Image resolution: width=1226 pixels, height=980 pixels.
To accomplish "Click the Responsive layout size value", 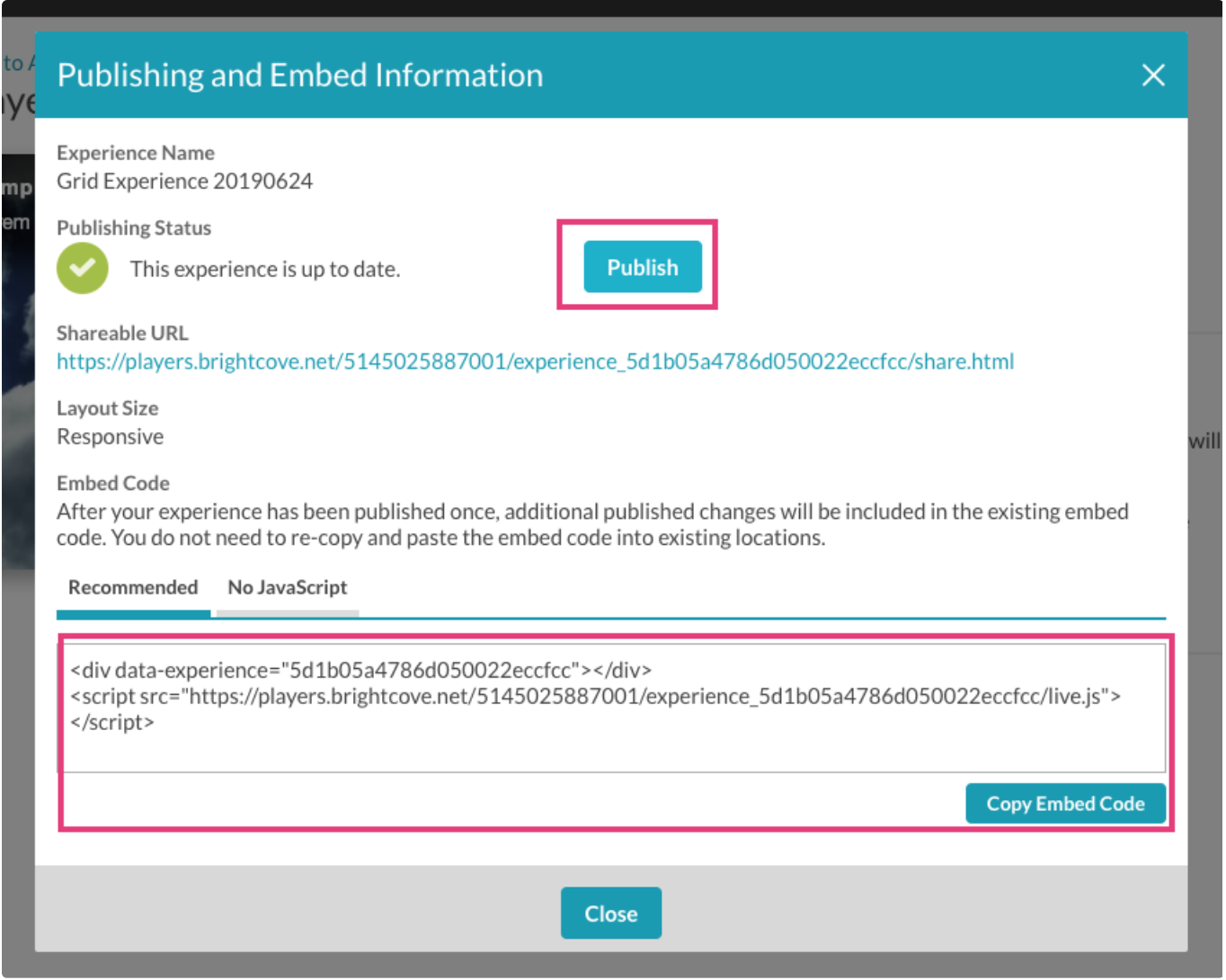I will tap(110, 437).
